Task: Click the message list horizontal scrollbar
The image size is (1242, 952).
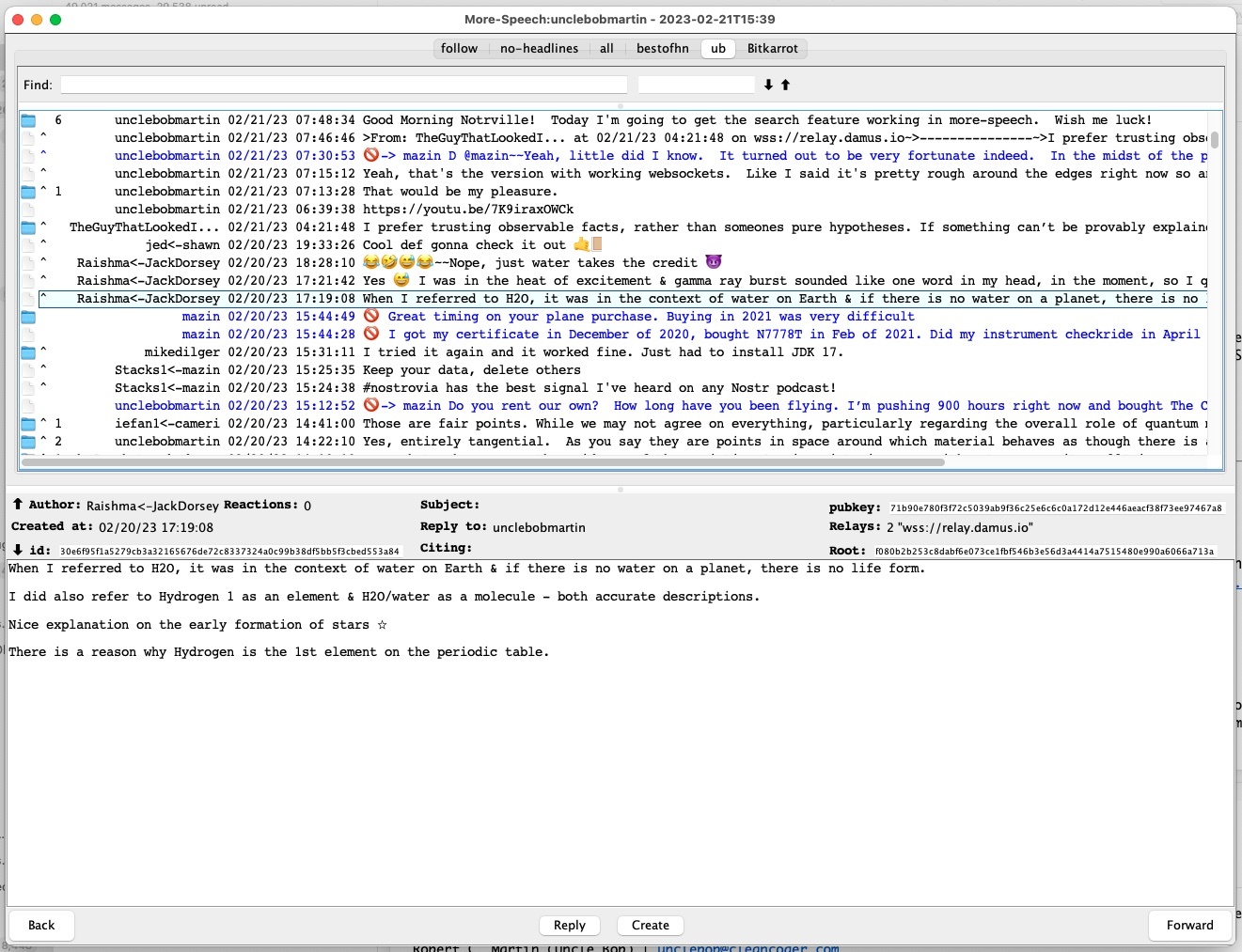Action: tap(483, 462)
